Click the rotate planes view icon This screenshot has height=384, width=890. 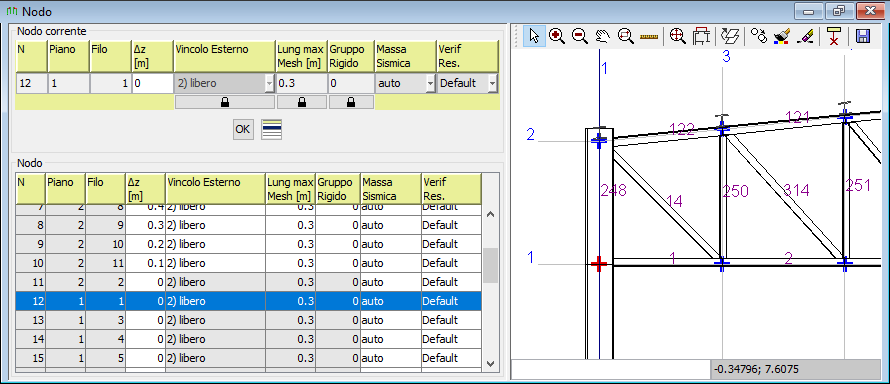tap(729, 36)
